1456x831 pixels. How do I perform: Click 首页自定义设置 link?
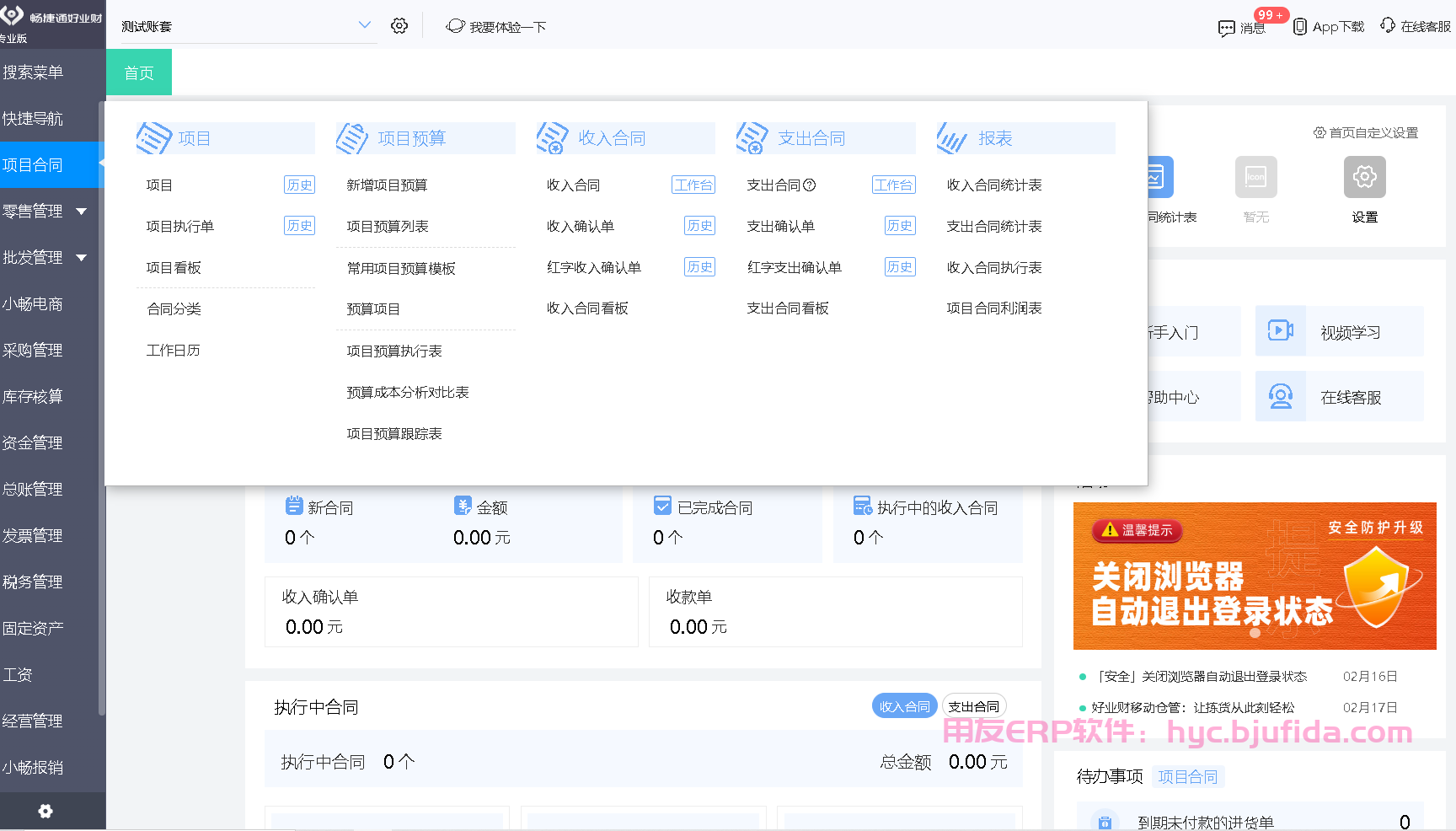pyautogui.click(x=1366, y=132)
